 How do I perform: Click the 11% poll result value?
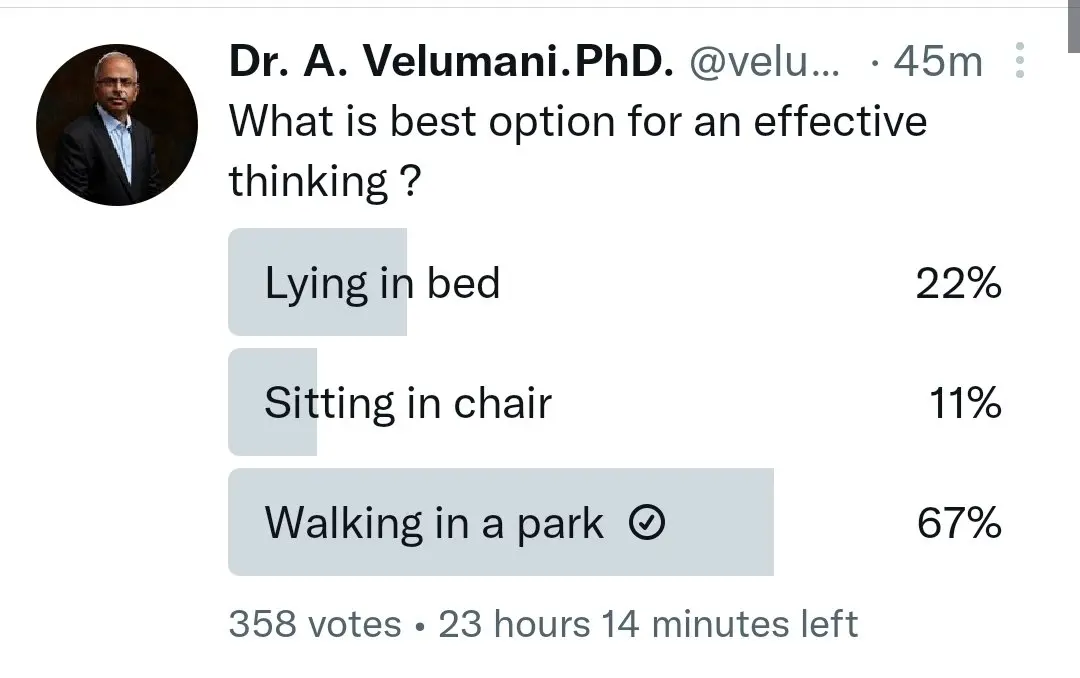[x=964, y=404]
